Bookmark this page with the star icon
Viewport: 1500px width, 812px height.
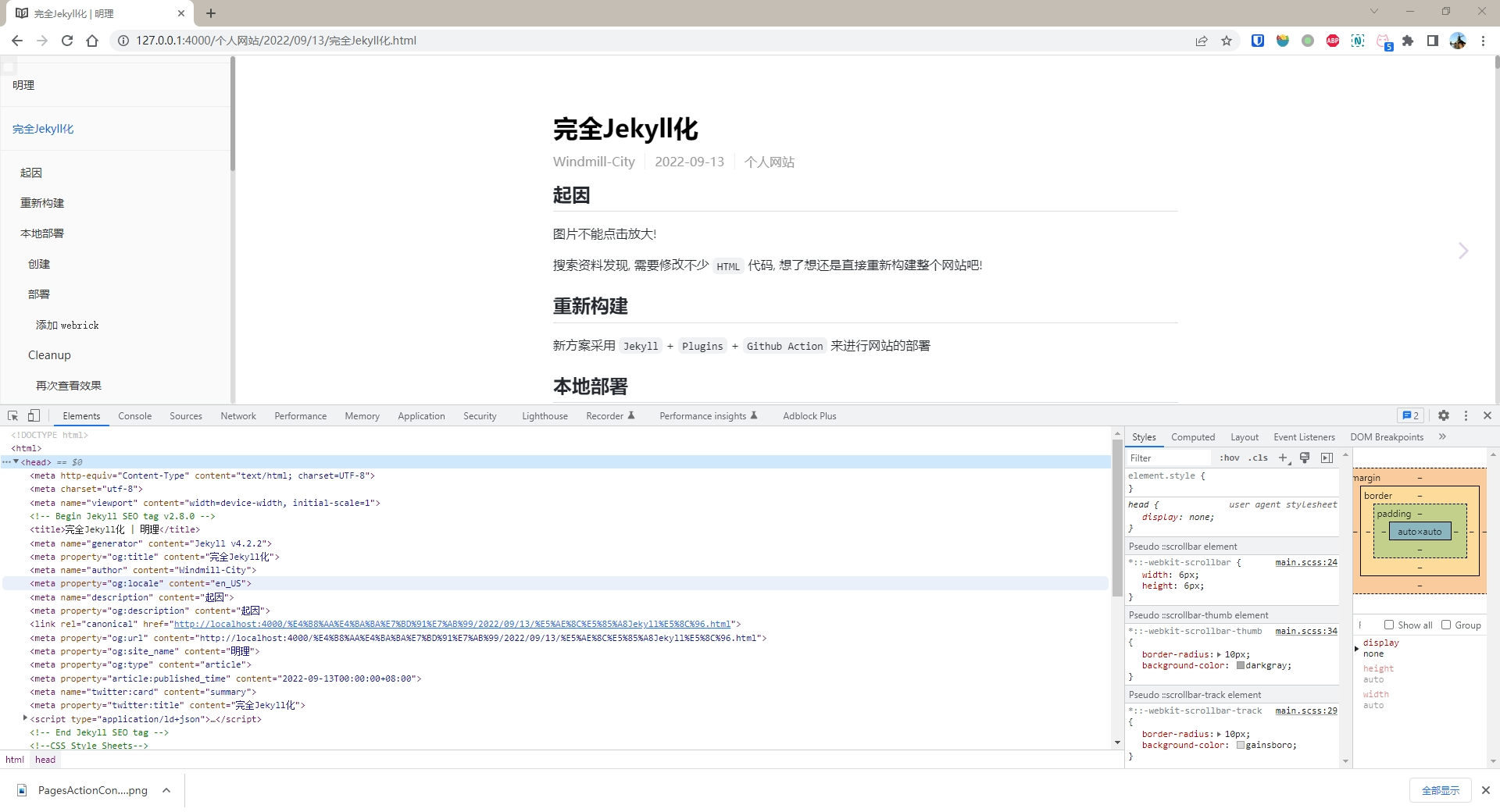point(1227,41)
